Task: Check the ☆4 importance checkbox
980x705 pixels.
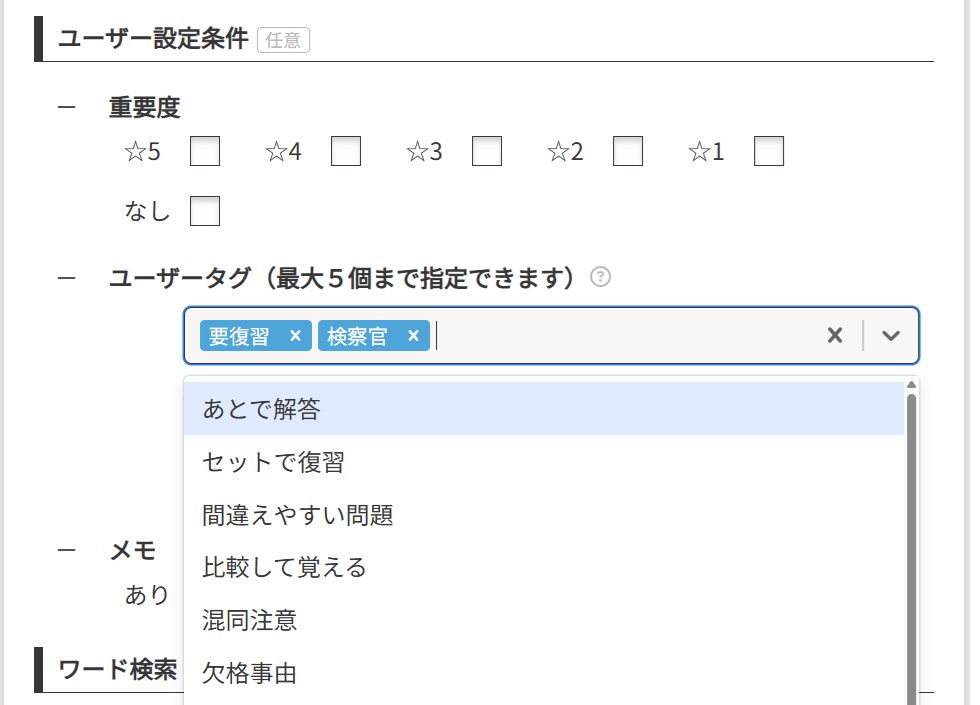Action: point(346,152)
